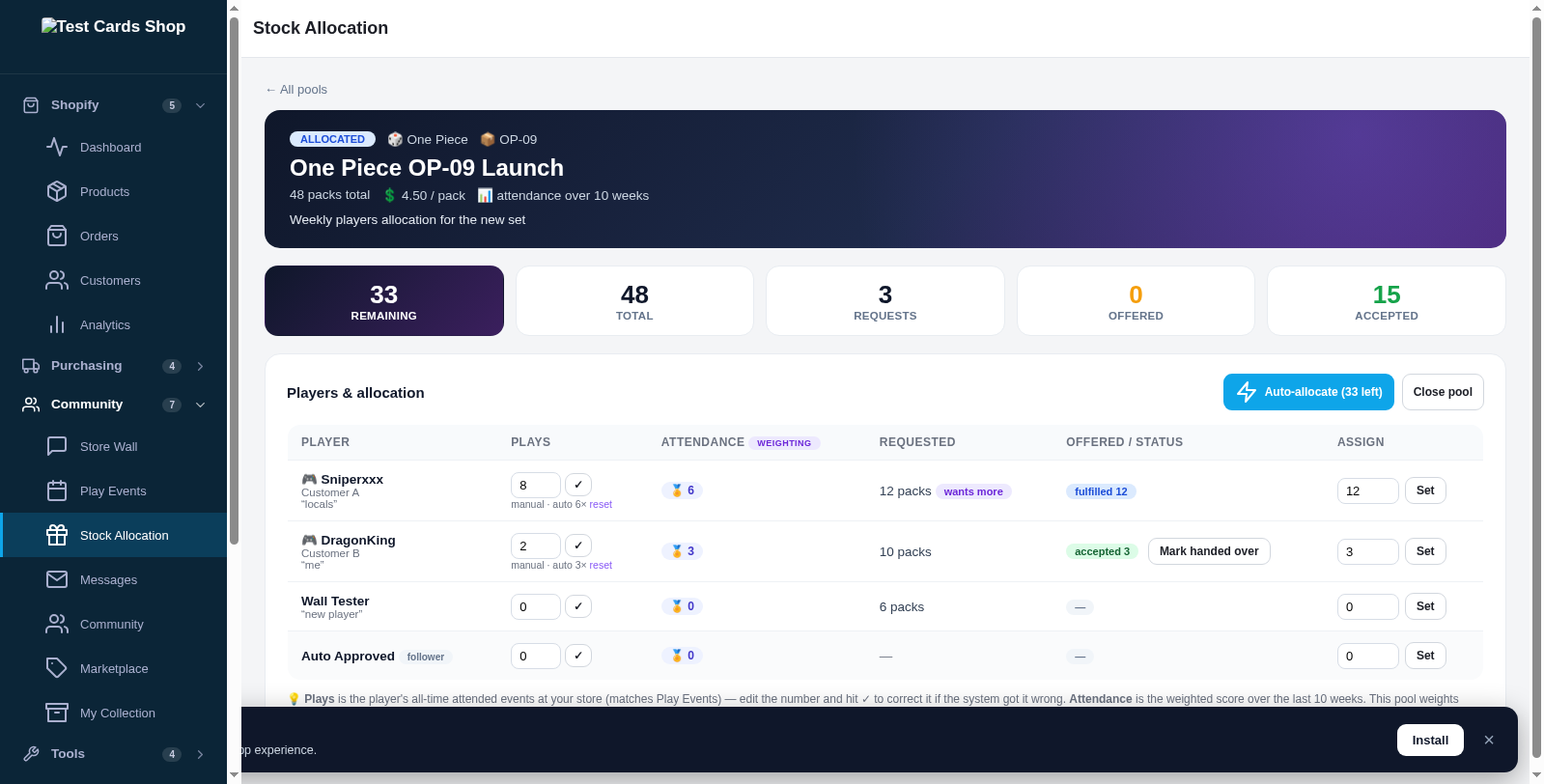Screen dimensions: 1544x784
Task: Open My Collection menu item
Action: (114, 713)
